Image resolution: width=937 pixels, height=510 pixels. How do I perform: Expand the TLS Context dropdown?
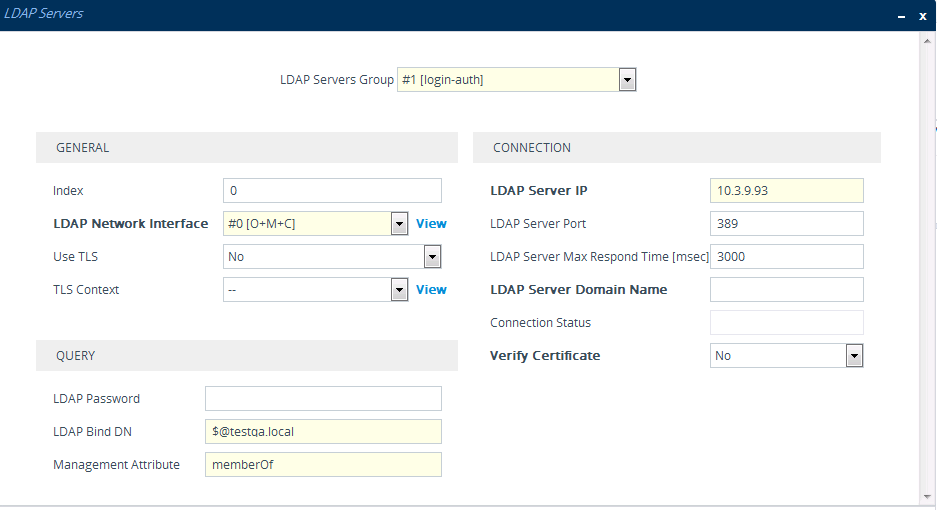399,290
